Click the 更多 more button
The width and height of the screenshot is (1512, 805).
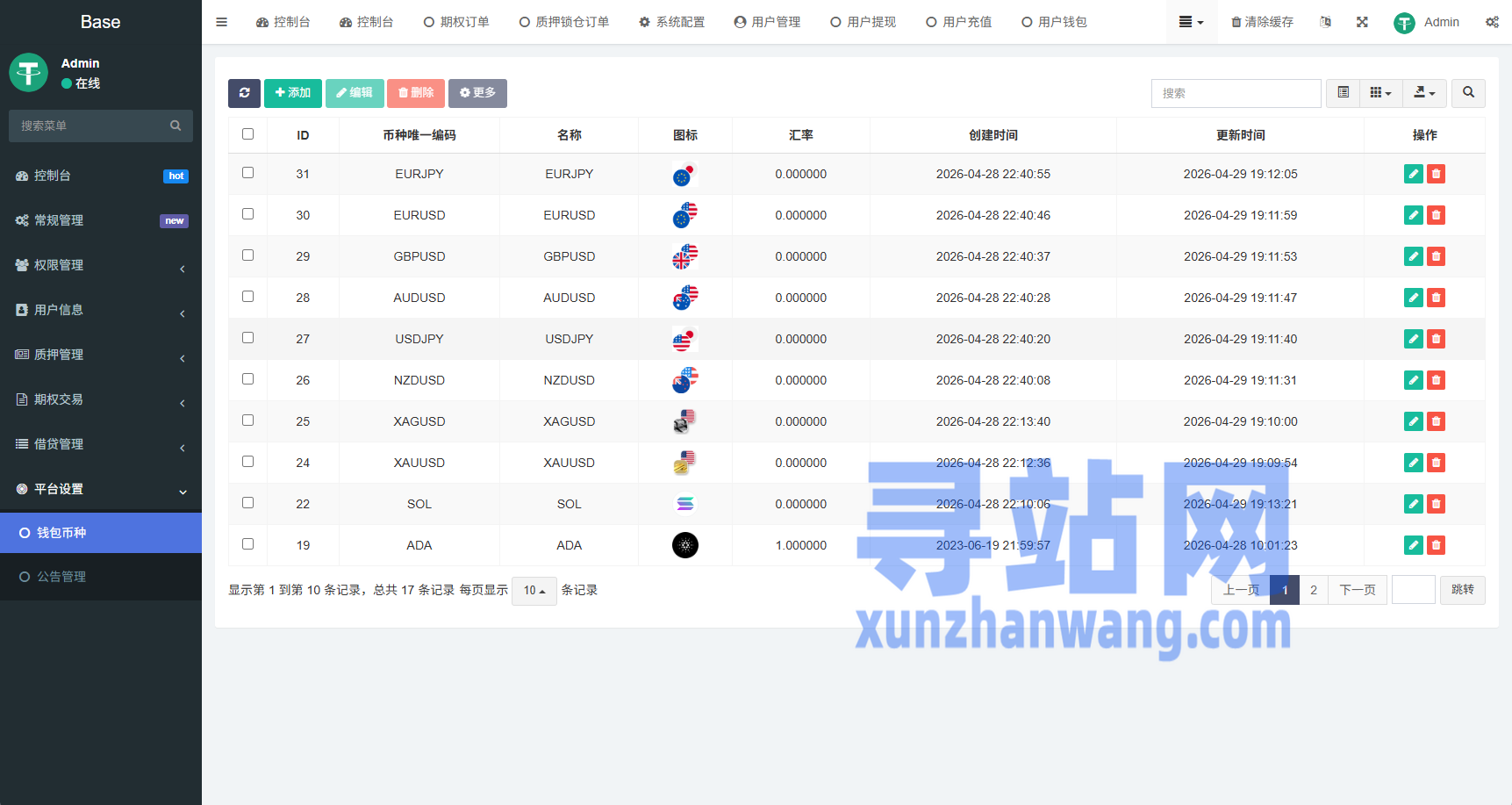pyautogui.click(x=477, y=93)
